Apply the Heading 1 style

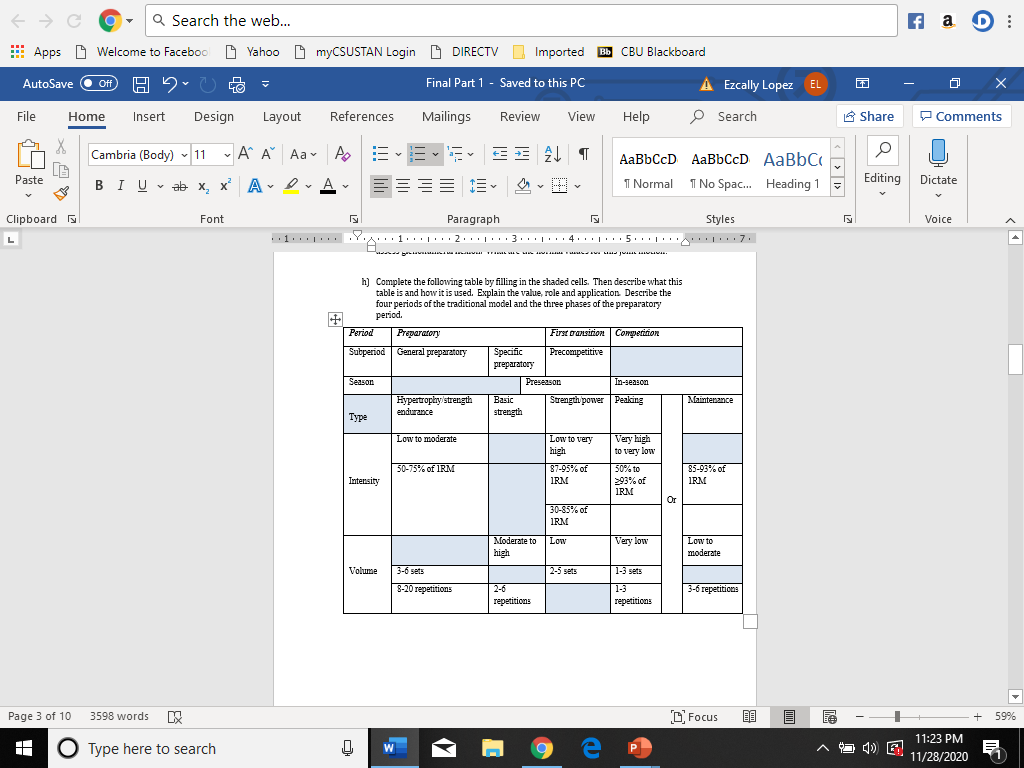(x=792, y=169)
